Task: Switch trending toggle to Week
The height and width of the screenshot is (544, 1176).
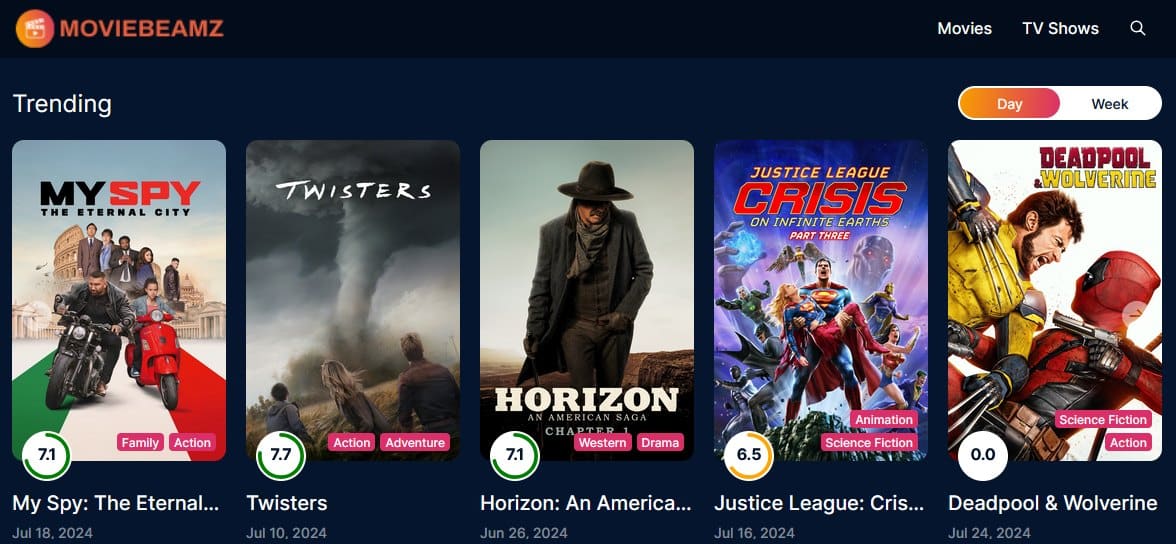Action: (x=1110, y=104)
